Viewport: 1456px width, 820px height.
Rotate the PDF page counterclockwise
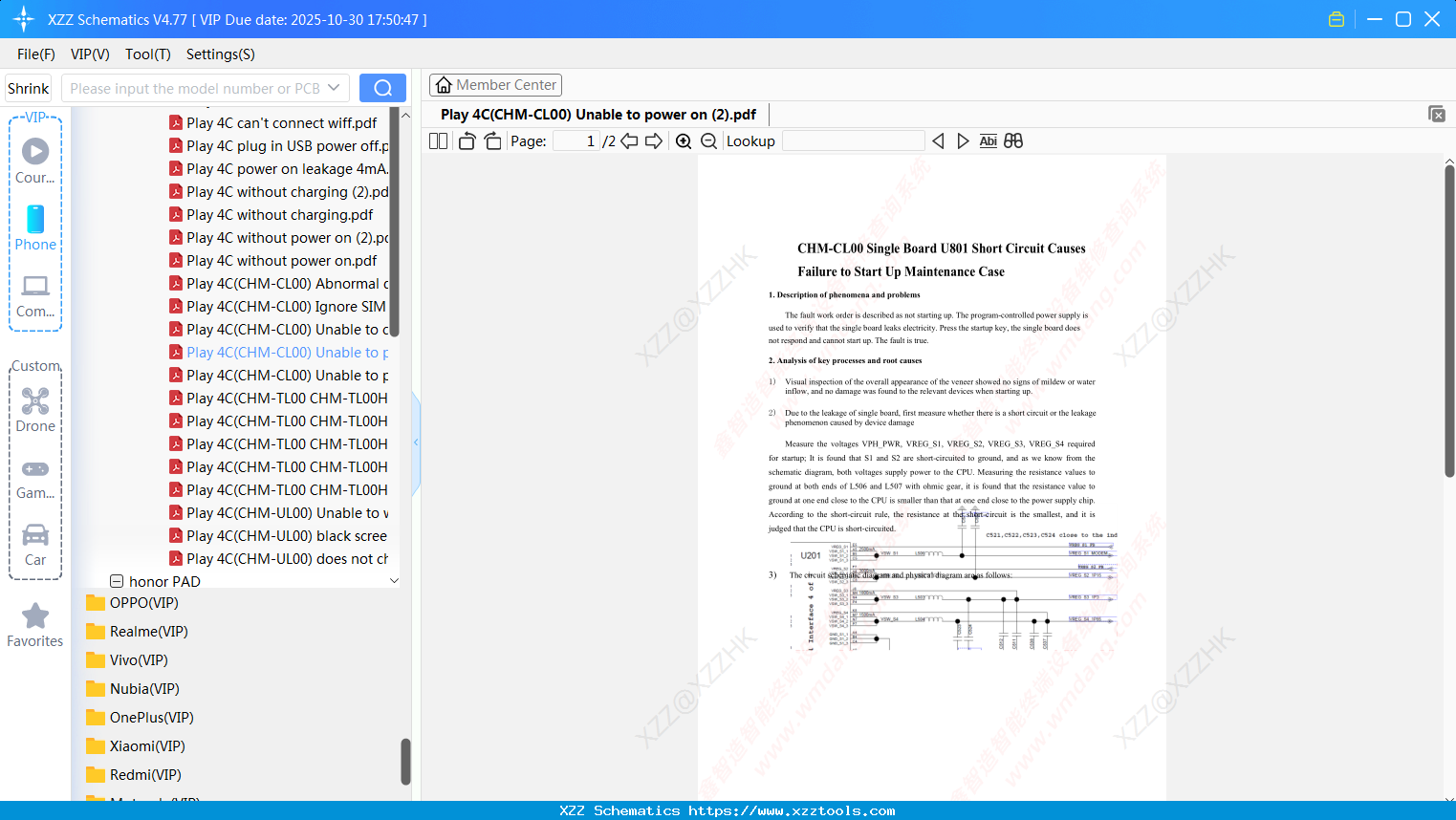[x=467, y=140]
